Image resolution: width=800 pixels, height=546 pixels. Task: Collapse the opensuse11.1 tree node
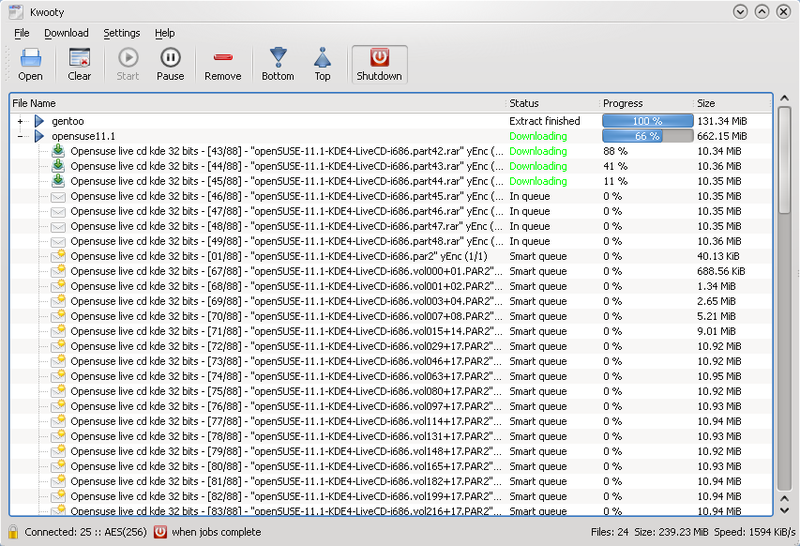pos(20,136)
